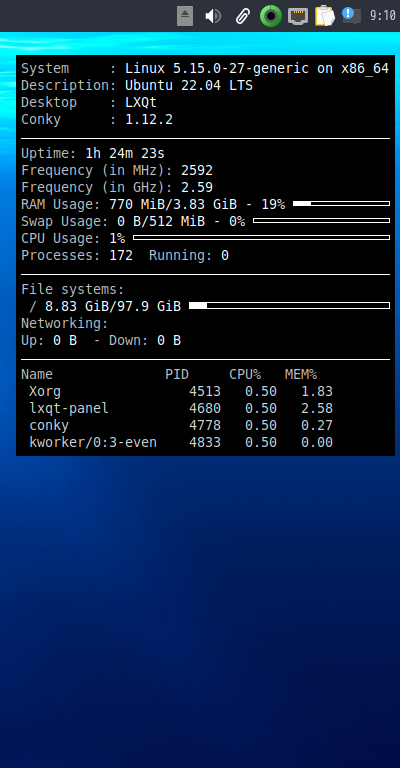Viewport: 400px width, 768px height.
Task: Click the "File systems:" heading
Action: (73, 289)
